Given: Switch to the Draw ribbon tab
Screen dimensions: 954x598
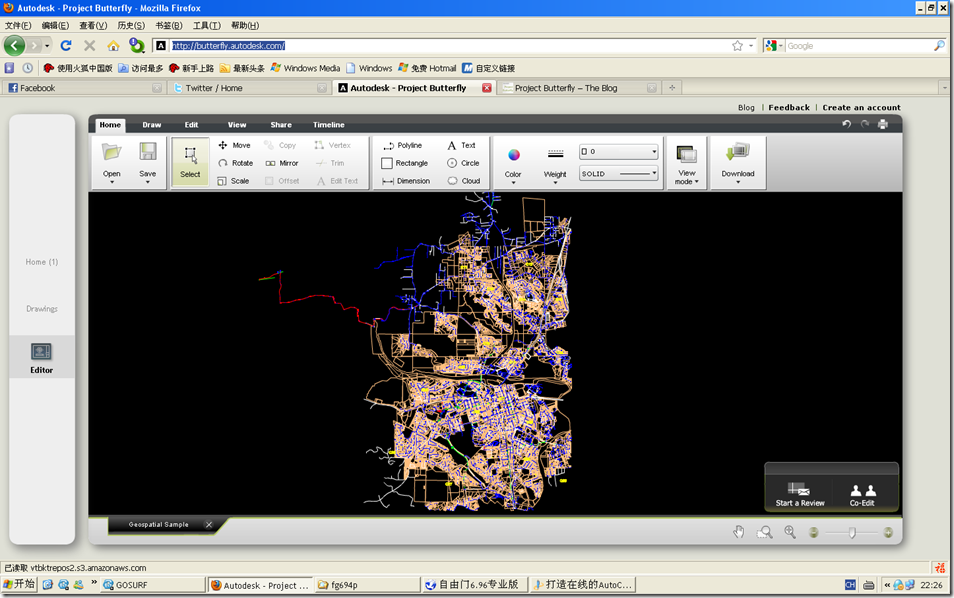Looking at the screenshot, I should 151,125.
